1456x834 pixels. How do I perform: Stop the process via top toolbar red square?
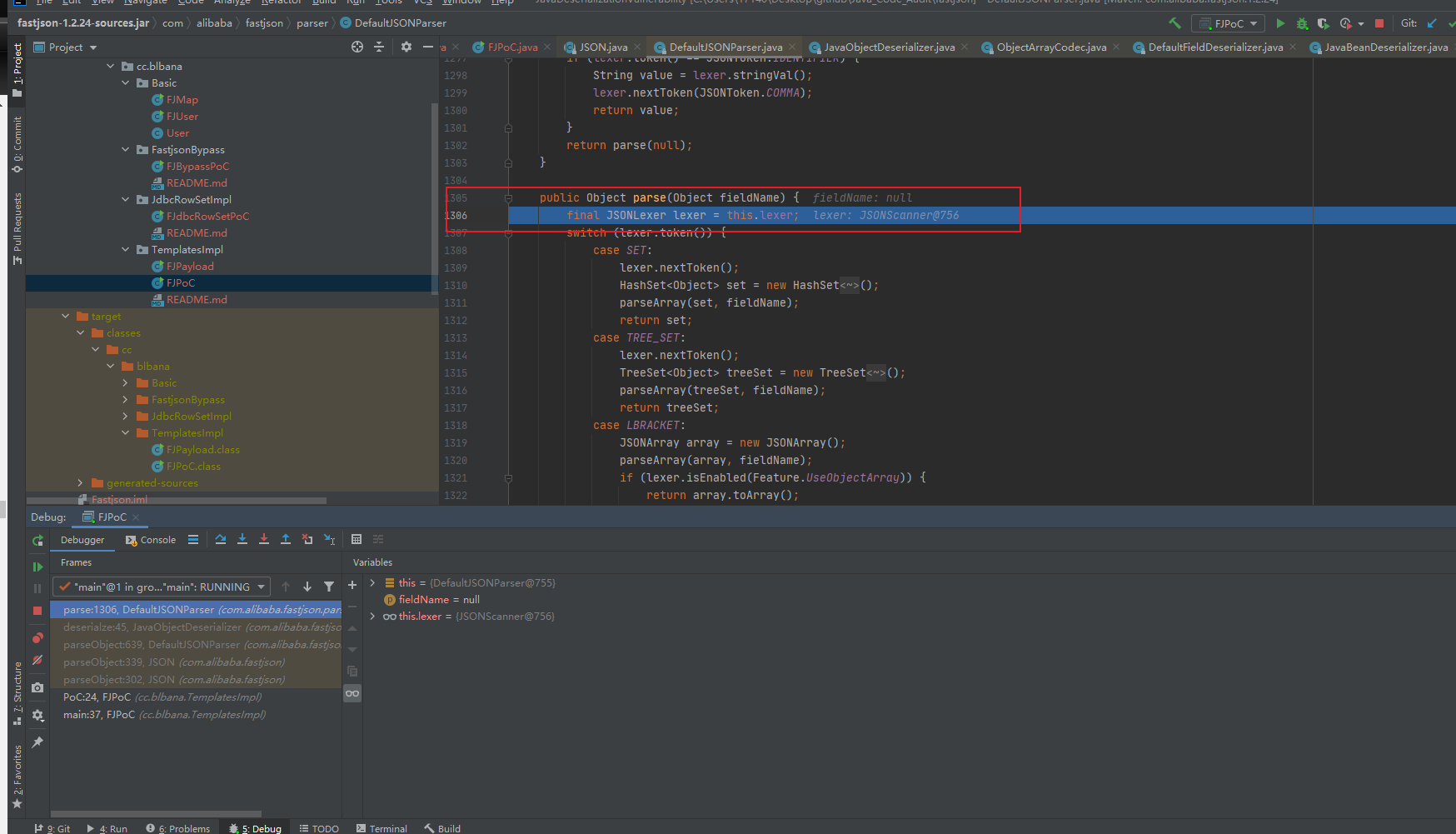pyautogui.click(x=1379, y=23)
